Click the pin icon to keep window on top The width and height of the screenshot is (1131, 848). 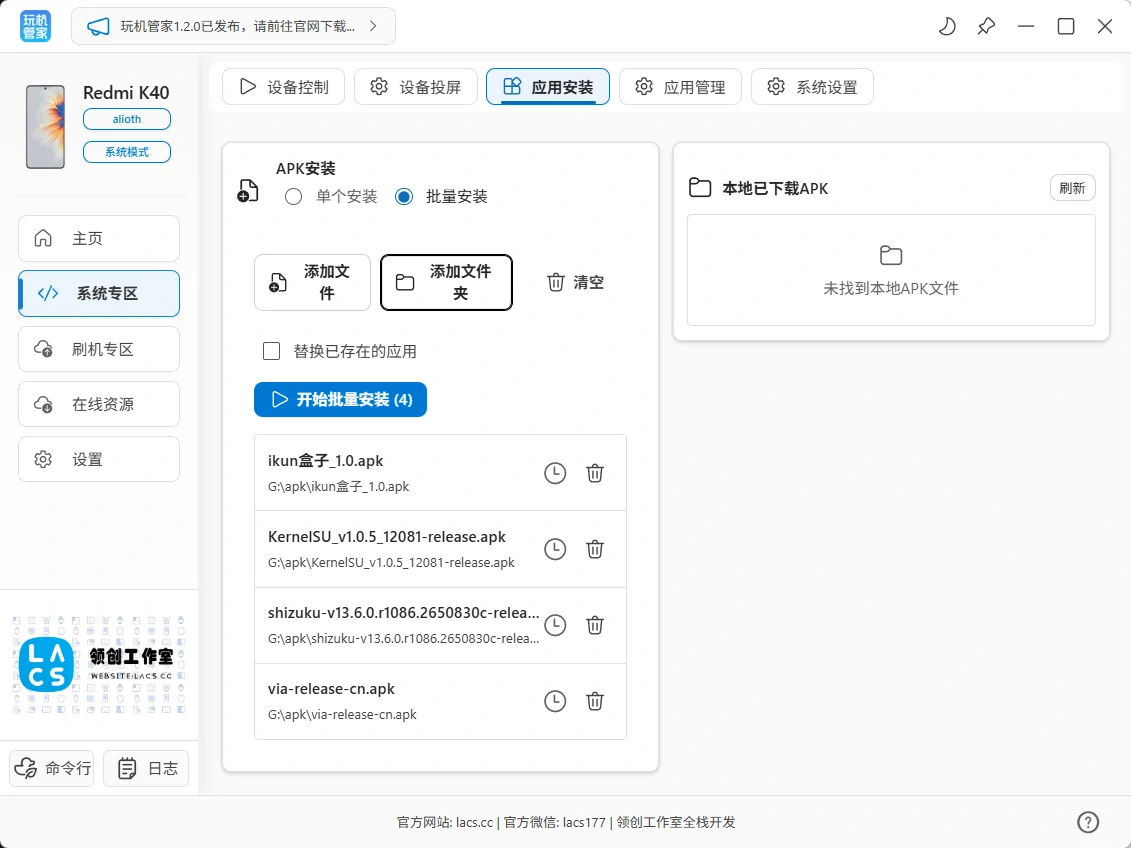[x=986, y=27]
